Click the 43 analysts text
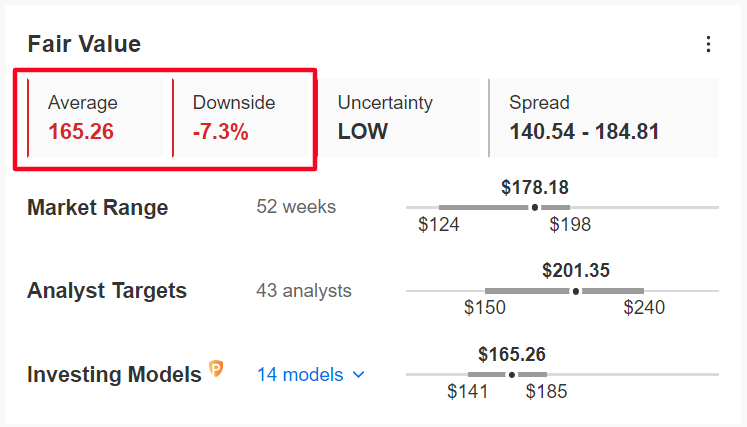Viewport: 747px width, 427px height. (304, 291)
